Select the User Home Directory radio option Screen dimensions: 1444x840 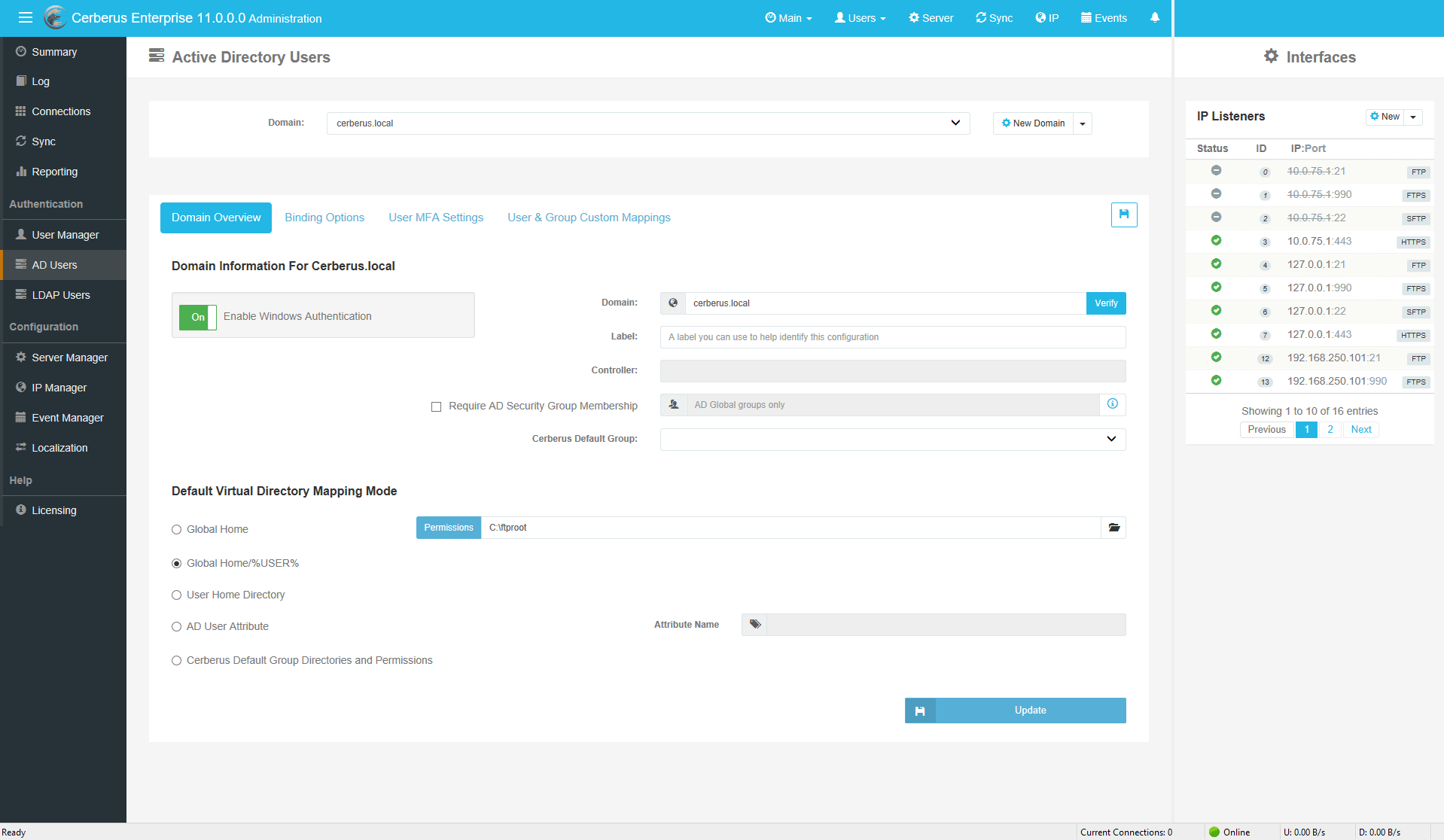click(x=176, y=595)
